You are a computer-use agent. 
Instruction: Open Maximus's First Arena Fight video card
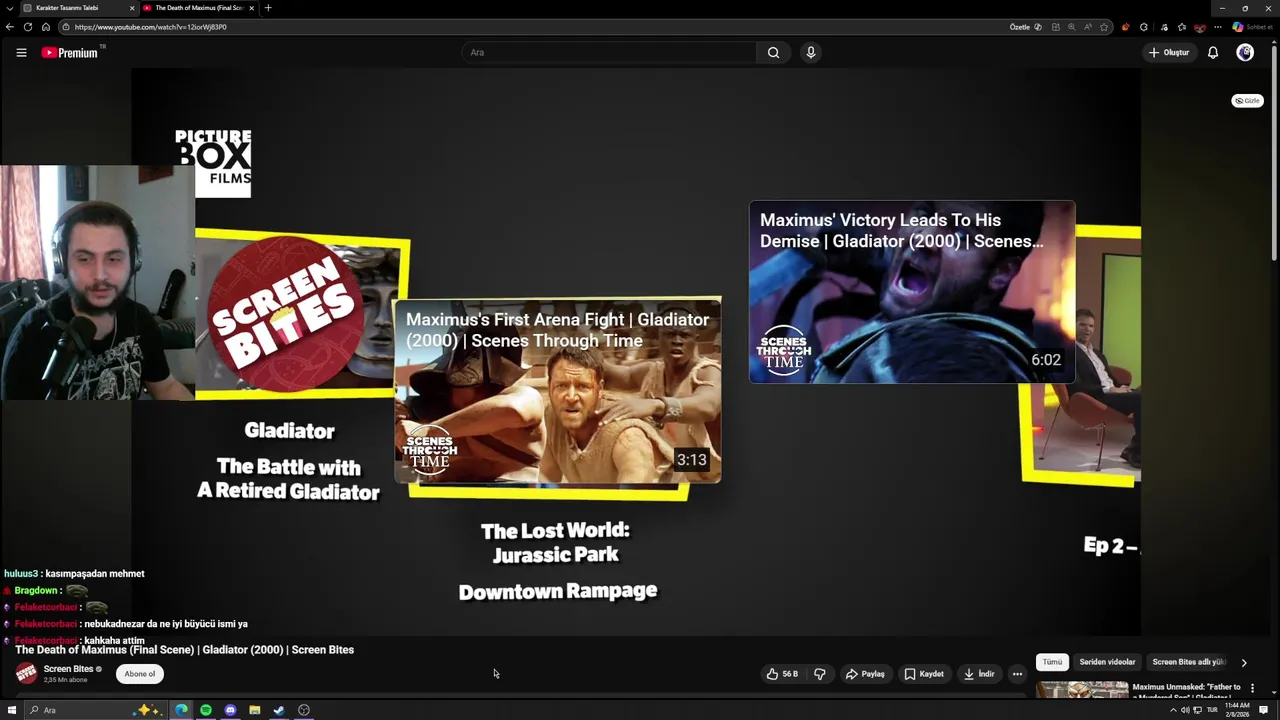[558, 391]
